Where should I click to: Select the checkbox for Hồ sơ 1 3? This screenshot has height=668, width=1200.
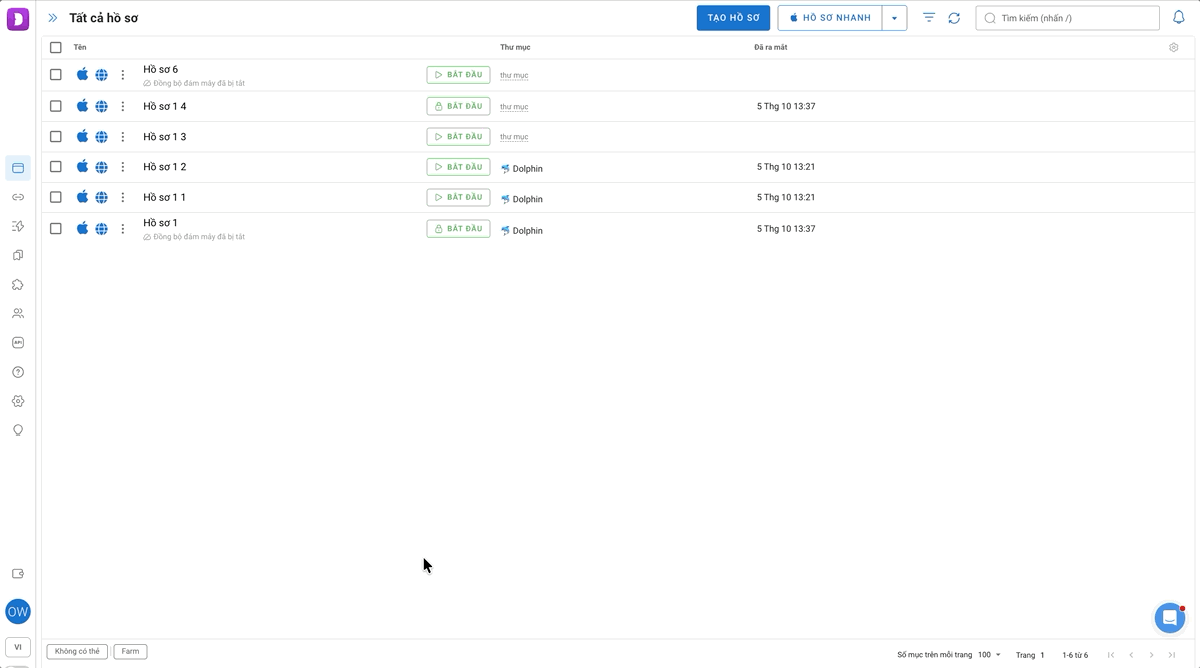pyautogui.click(x=56, y=136)
